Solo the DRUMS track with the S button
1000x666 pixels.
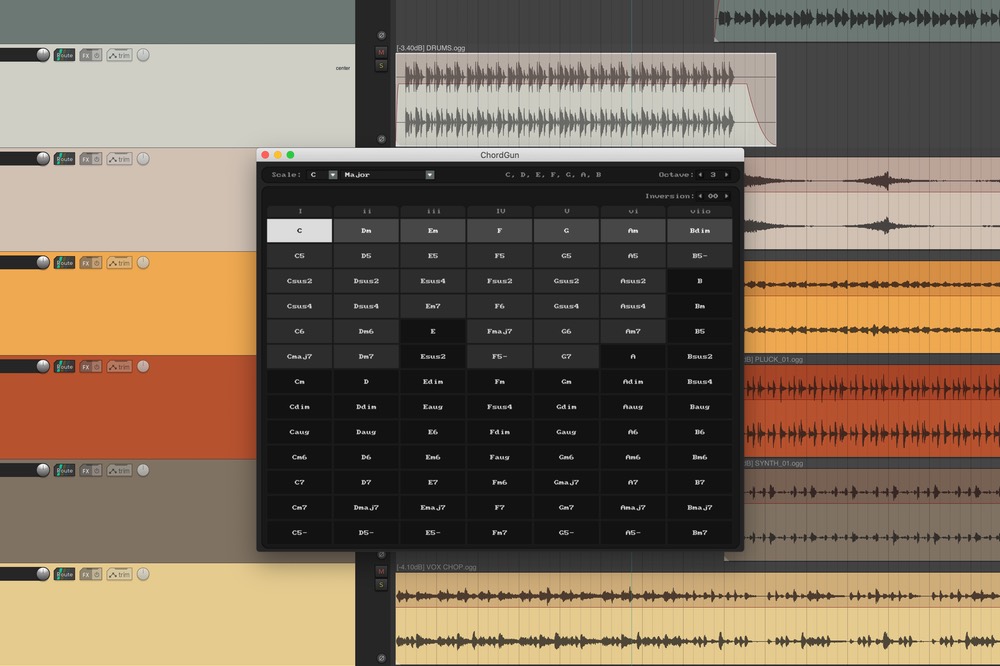(381, 65)
